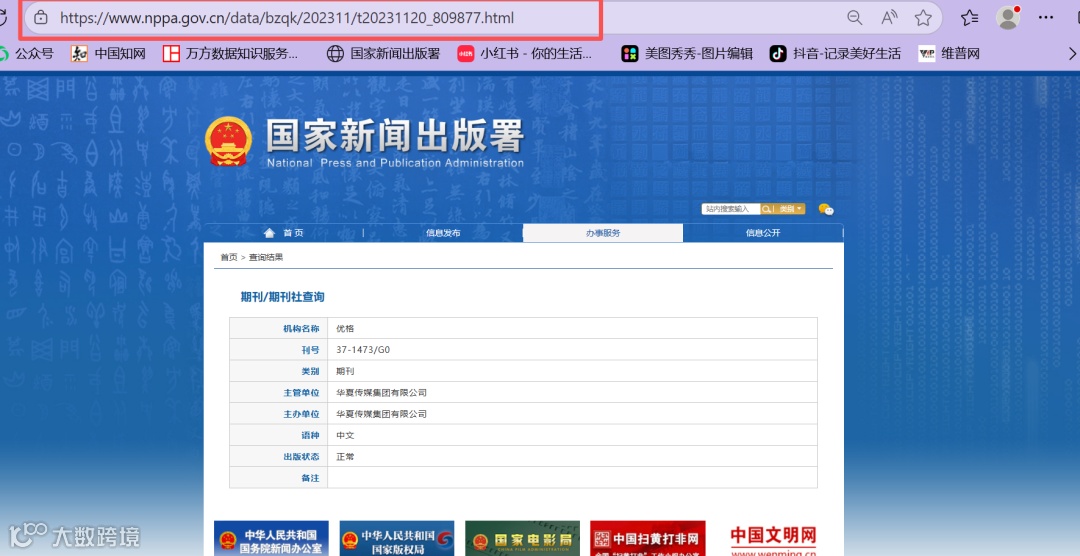Click 查询结果 in the breadcrumb

[266, 257]
